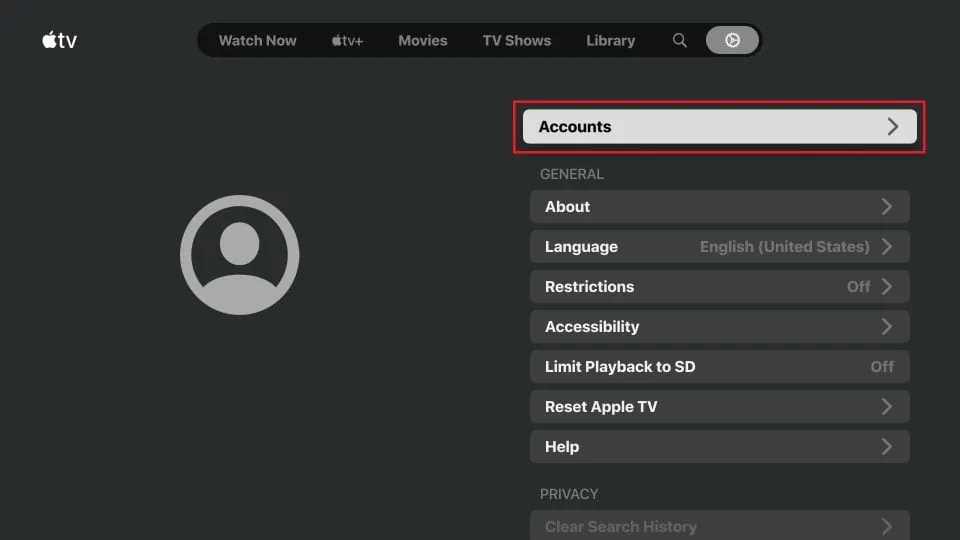Click the chevron on About row

[887, 206]
